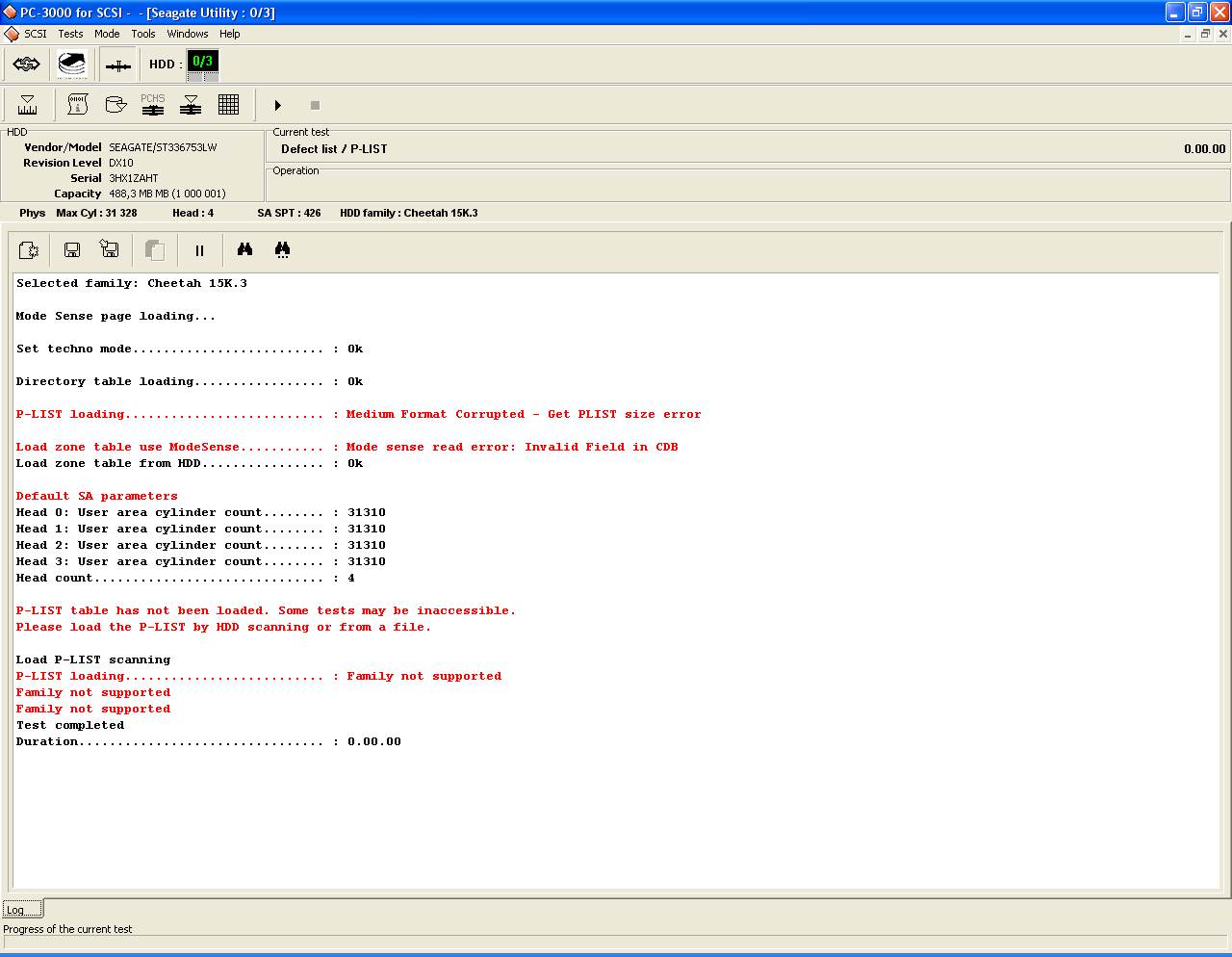Click the first binoculars find icon
Image resolution: width=1232 pixels, height=957 pixels.
point(244,250)
